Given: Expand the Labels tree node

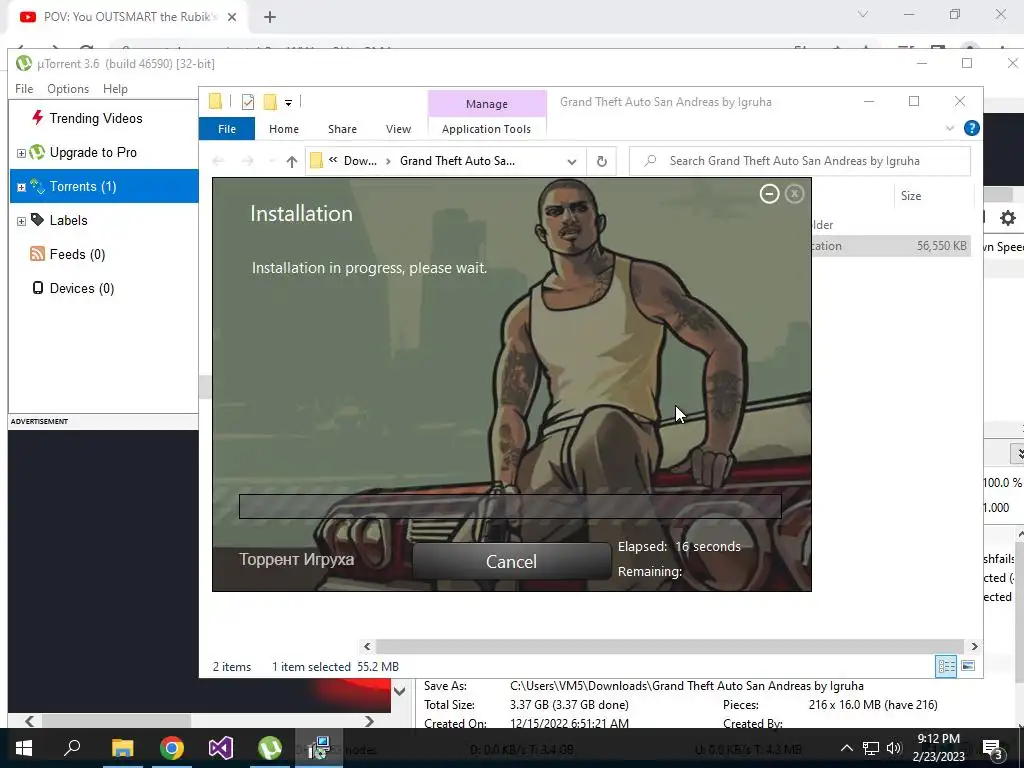Looking at the screenshot, I should coord(21,221).
